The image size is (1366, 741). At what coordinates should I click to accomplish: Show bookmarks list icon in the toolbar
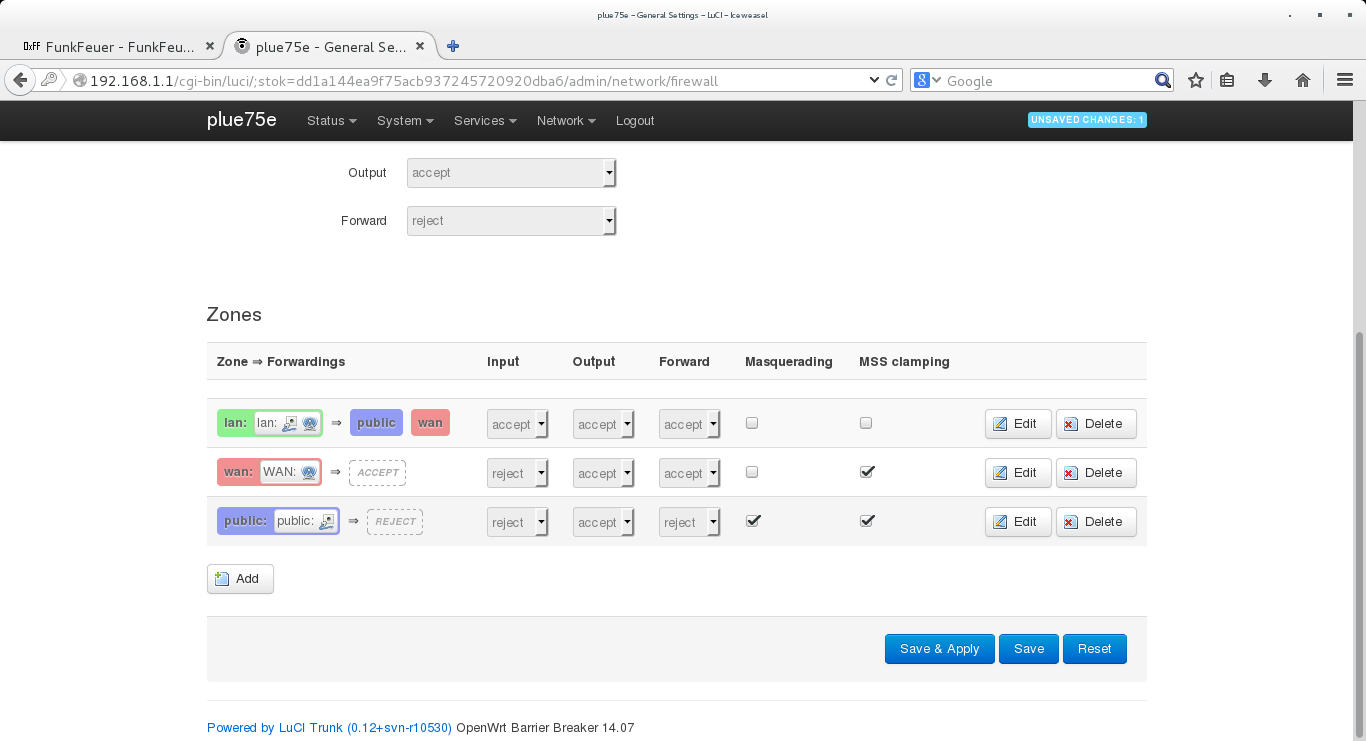pyautogui.click(x=1228, y=81)
